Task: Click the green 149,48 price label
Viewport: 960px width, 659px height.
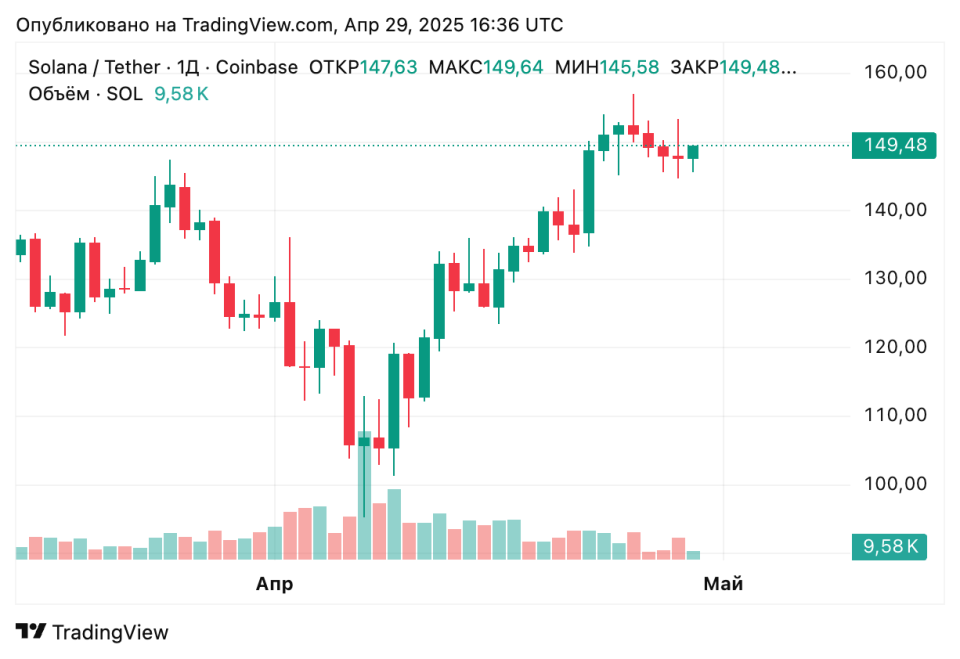Action: (894, 145)
